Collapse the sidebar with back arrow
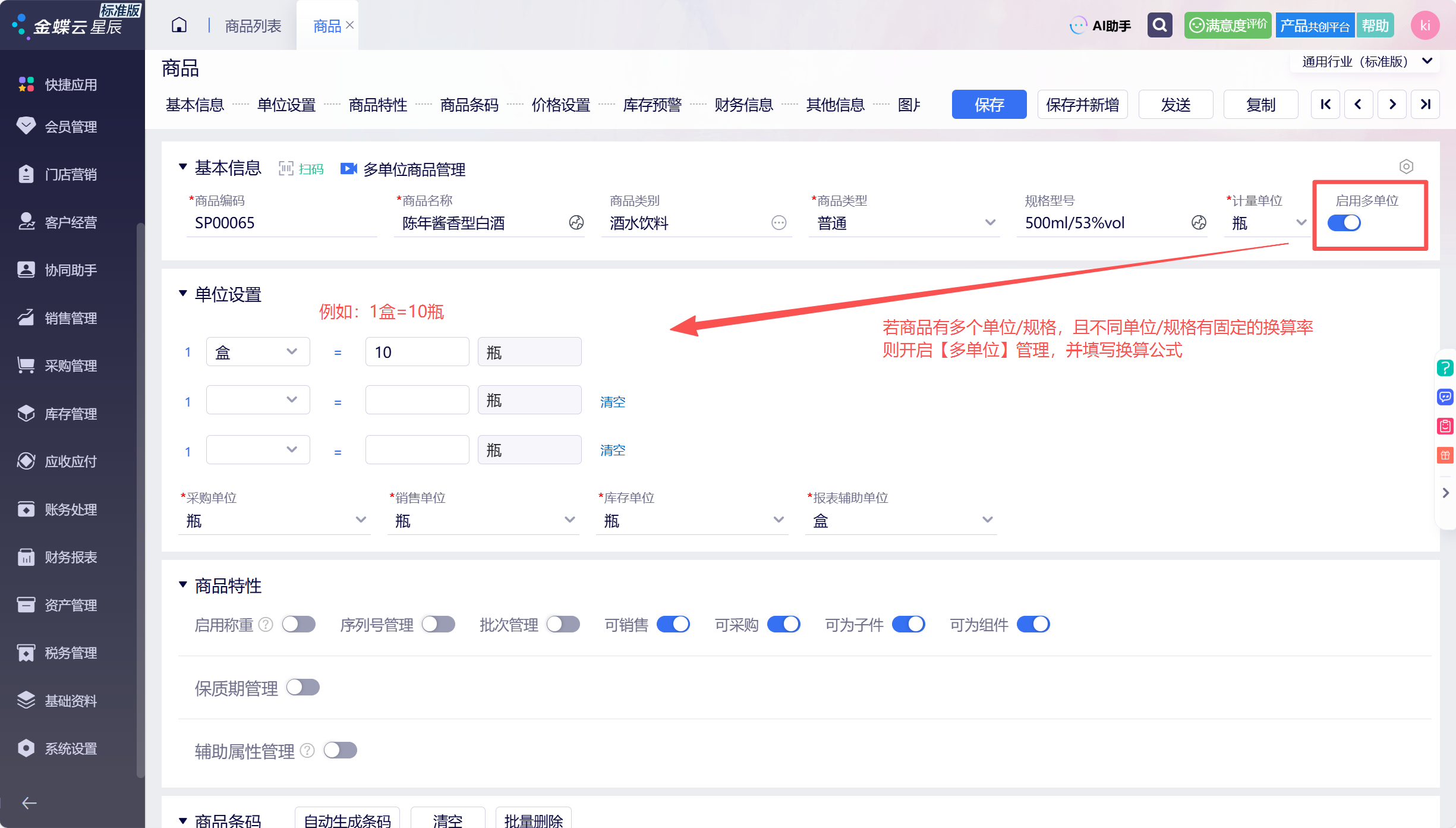This screenshot has height=828, width=1456. [x=29, y=803]
